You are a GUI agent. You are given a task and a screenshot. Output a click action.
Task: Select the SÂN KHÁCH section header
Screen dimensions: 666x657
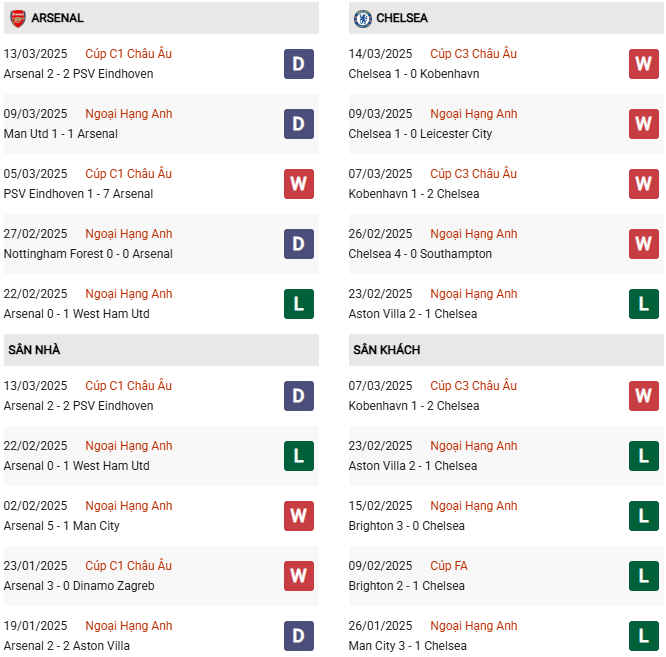point(506,350)
